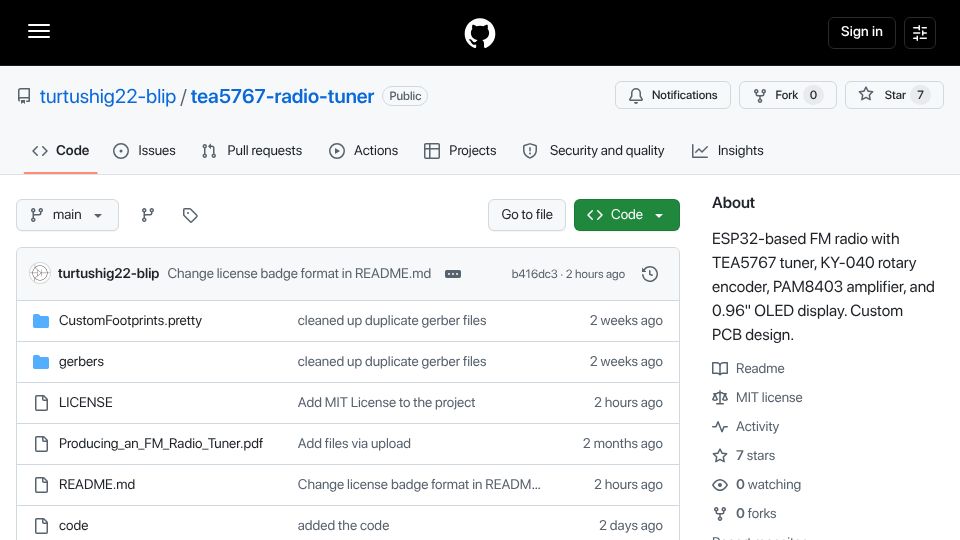Open the LICENSE file

86,402
